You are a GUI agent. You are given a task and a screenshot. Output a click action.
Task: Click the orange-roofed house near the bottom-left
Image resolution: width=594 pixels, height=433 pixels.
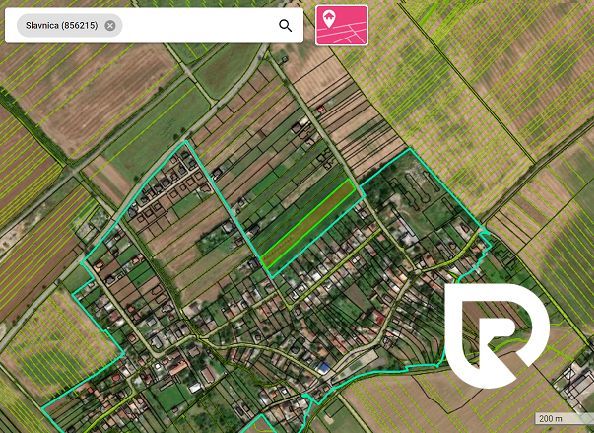coord(178,367)
